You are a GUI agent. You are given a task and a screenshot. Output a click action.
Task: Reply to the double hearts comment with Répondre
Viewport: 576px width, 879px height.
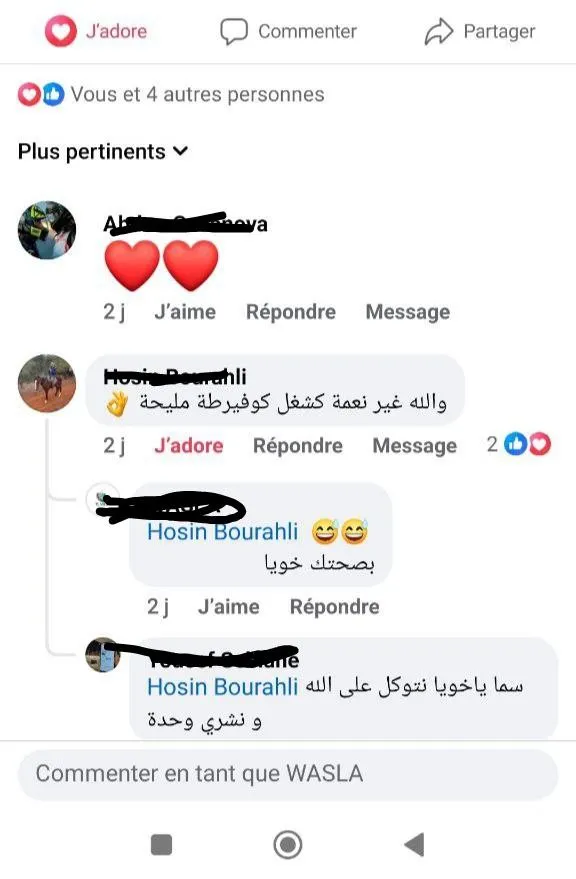[x=291, y=312]
